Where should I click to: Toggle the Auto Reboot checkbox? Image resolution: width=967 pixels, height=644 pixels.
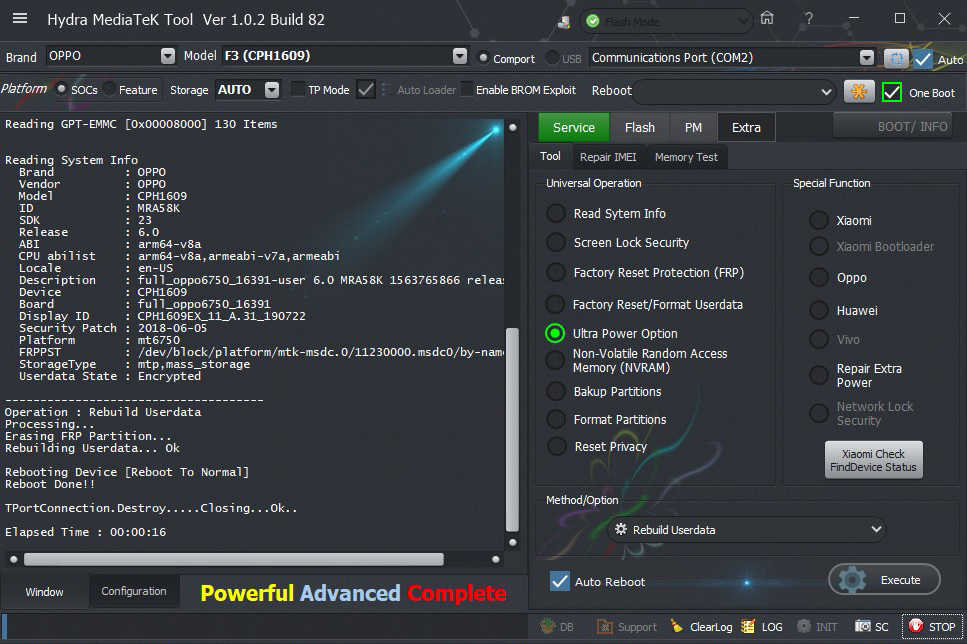pos(560,581)
